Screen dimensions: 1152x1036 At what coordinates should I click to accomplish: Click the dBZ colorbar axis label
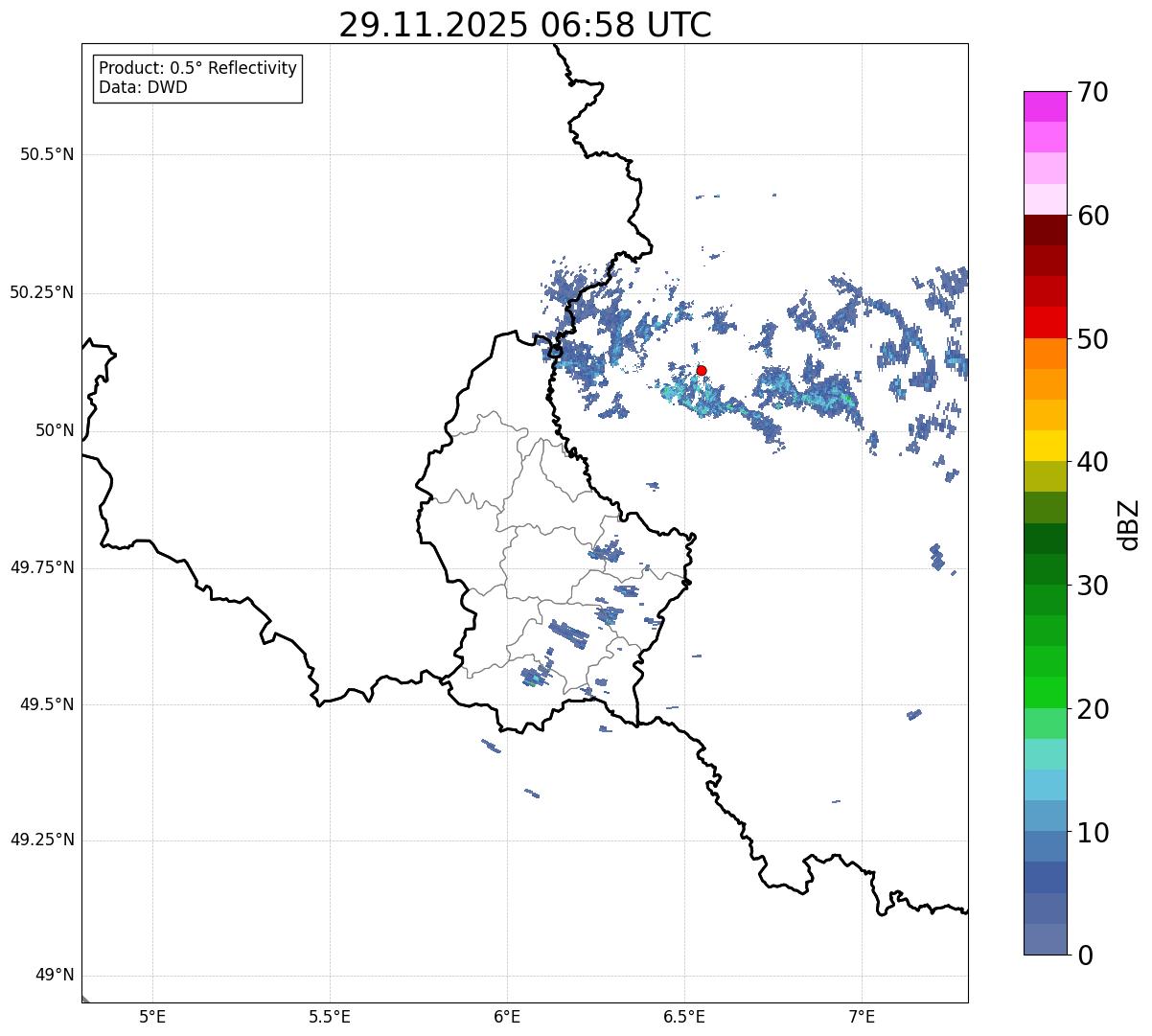tap(1129, 524)
